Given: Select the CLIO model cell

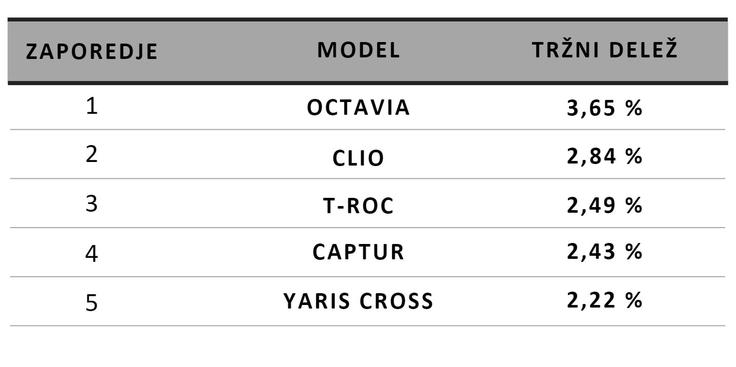Looking at the screenshot, I should (359, 159).
